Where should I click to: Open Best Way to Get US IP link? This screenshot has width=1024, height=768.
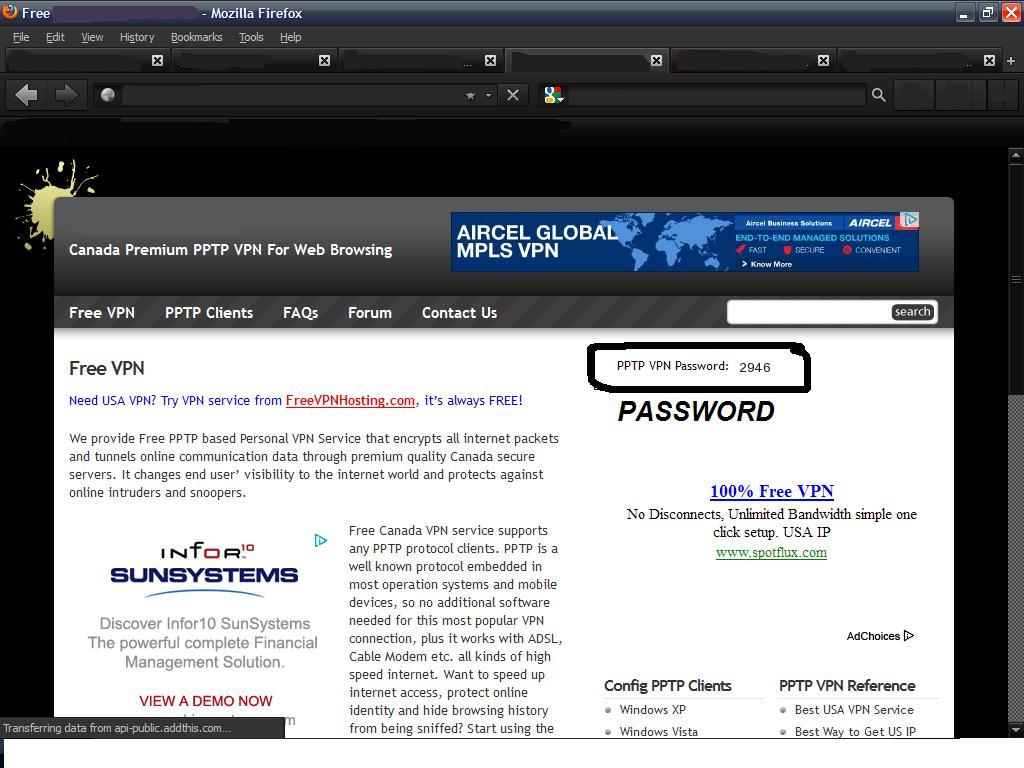[x=855, y=731]
